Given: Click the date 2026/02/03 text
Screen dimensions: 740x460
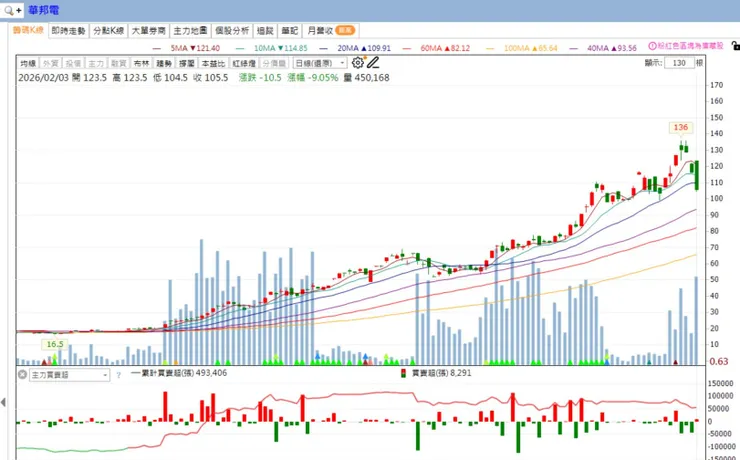Looking at the screenshot, I should click(43, 78).
